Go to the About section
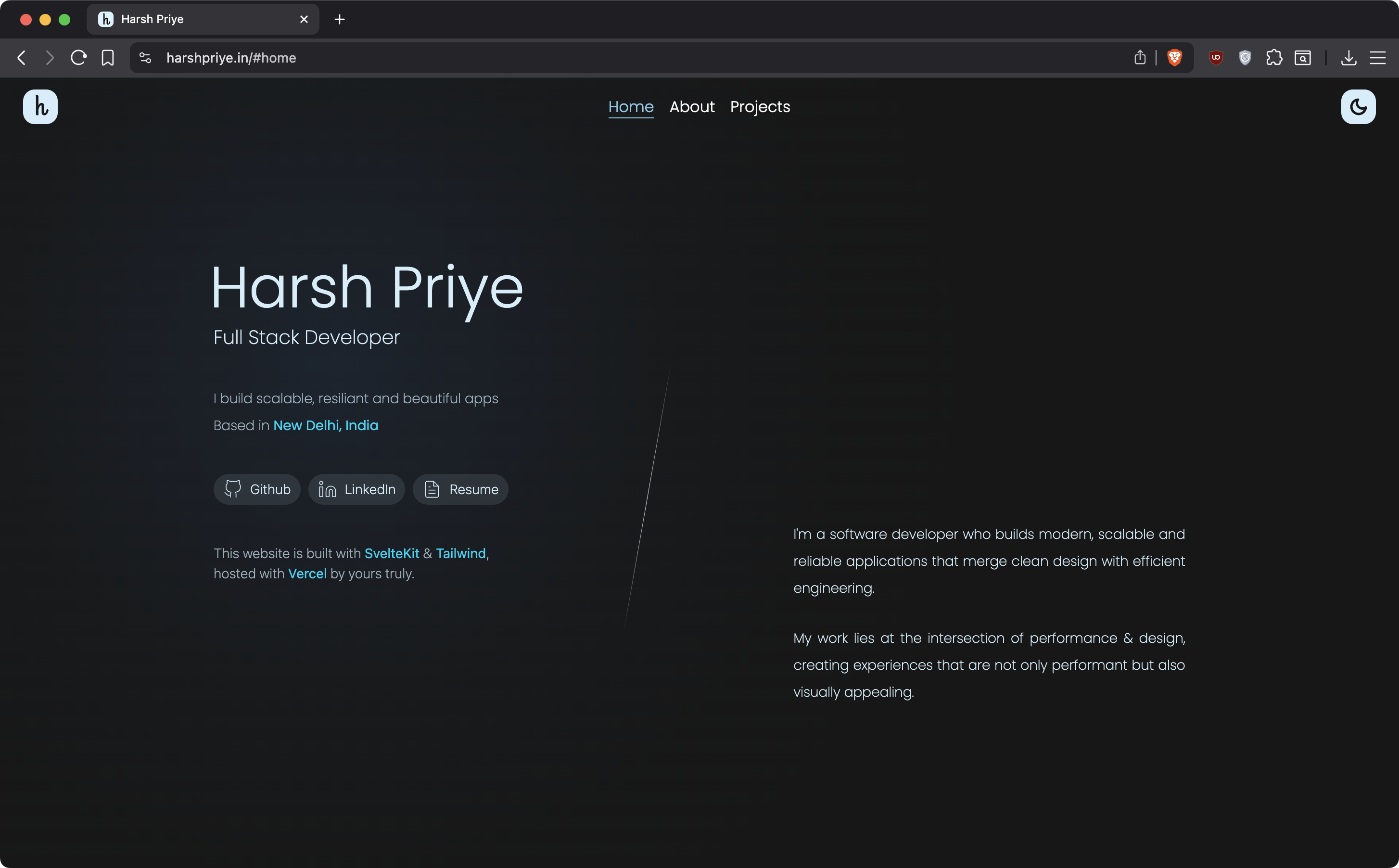Screen dimensions: 1399x868 click(x=691, y=107)
